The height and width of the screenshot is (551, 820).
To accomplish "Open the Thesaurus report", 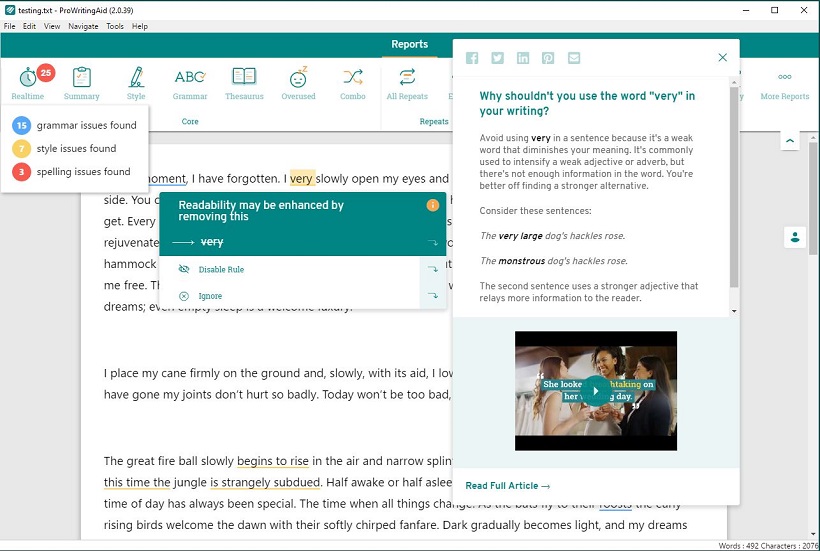I will point(244,83).
